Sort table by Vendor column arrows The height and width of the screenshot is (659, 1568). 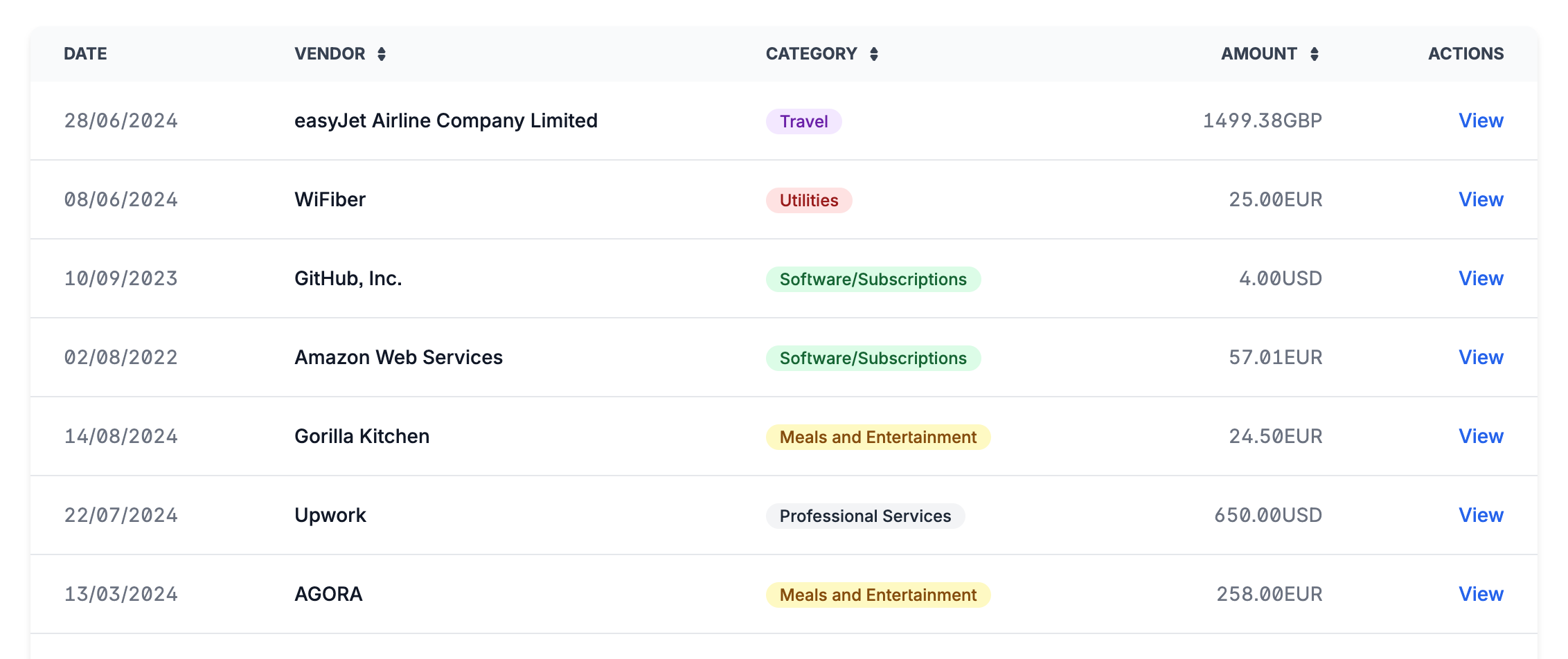click(382, 54)
